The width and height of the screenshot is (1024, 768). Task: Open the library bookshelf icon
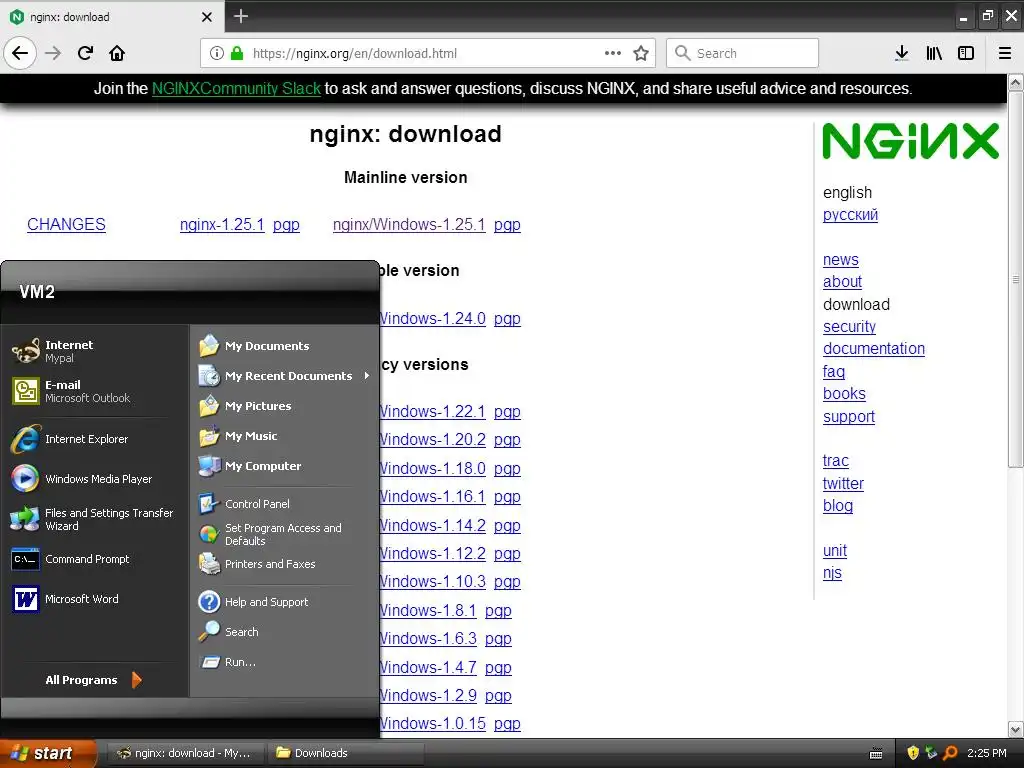[x=934, y=53]
